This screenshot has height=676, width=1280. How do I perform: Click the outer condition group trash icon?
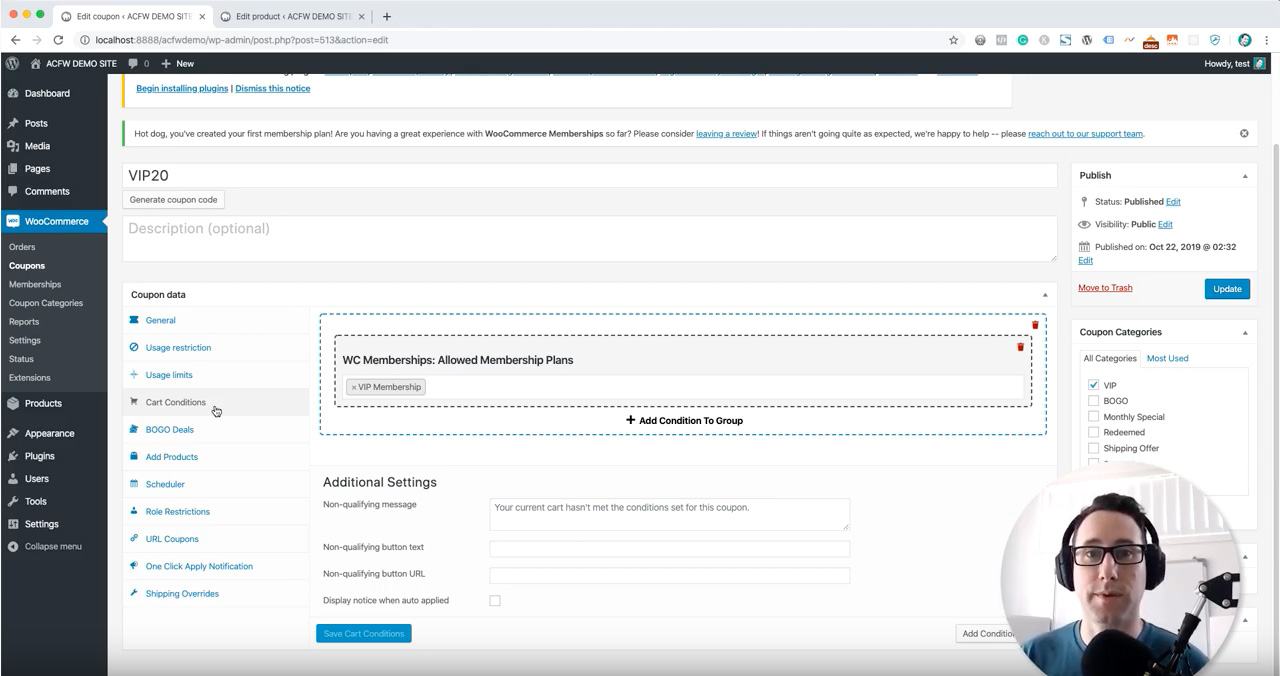(x=1035, y=325)
